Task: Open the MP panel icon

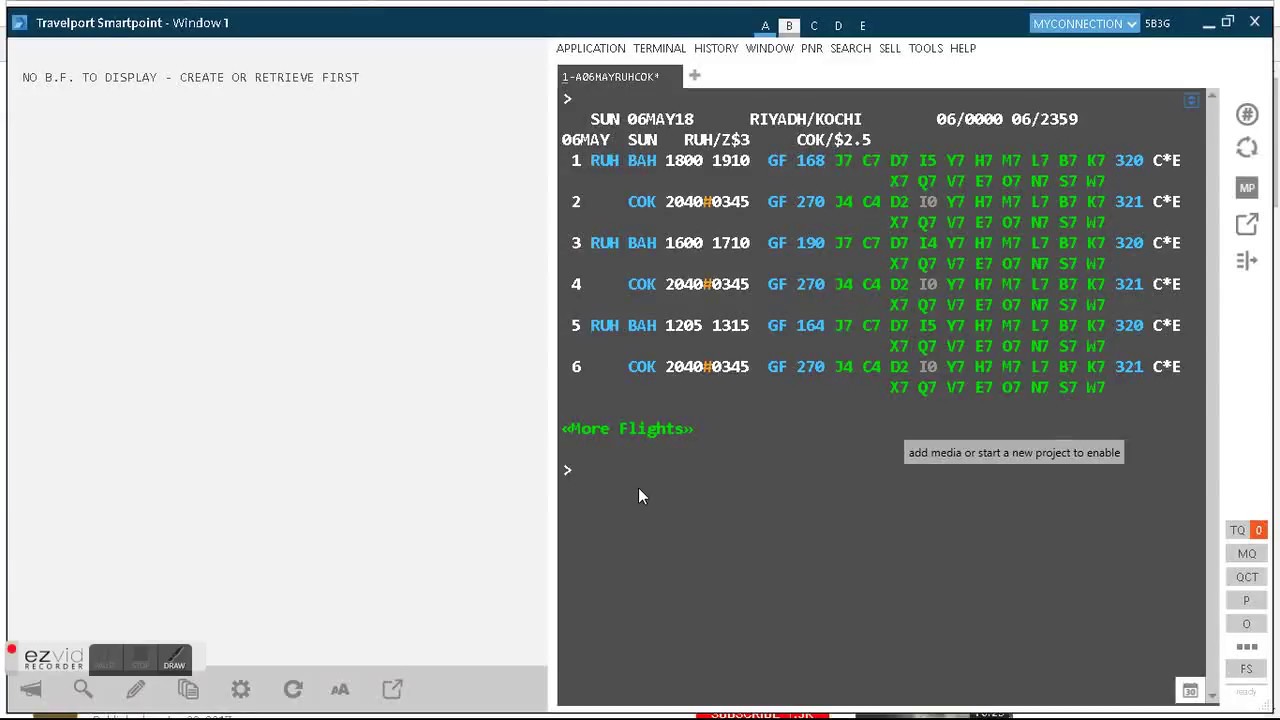Action: (1246, 187)
